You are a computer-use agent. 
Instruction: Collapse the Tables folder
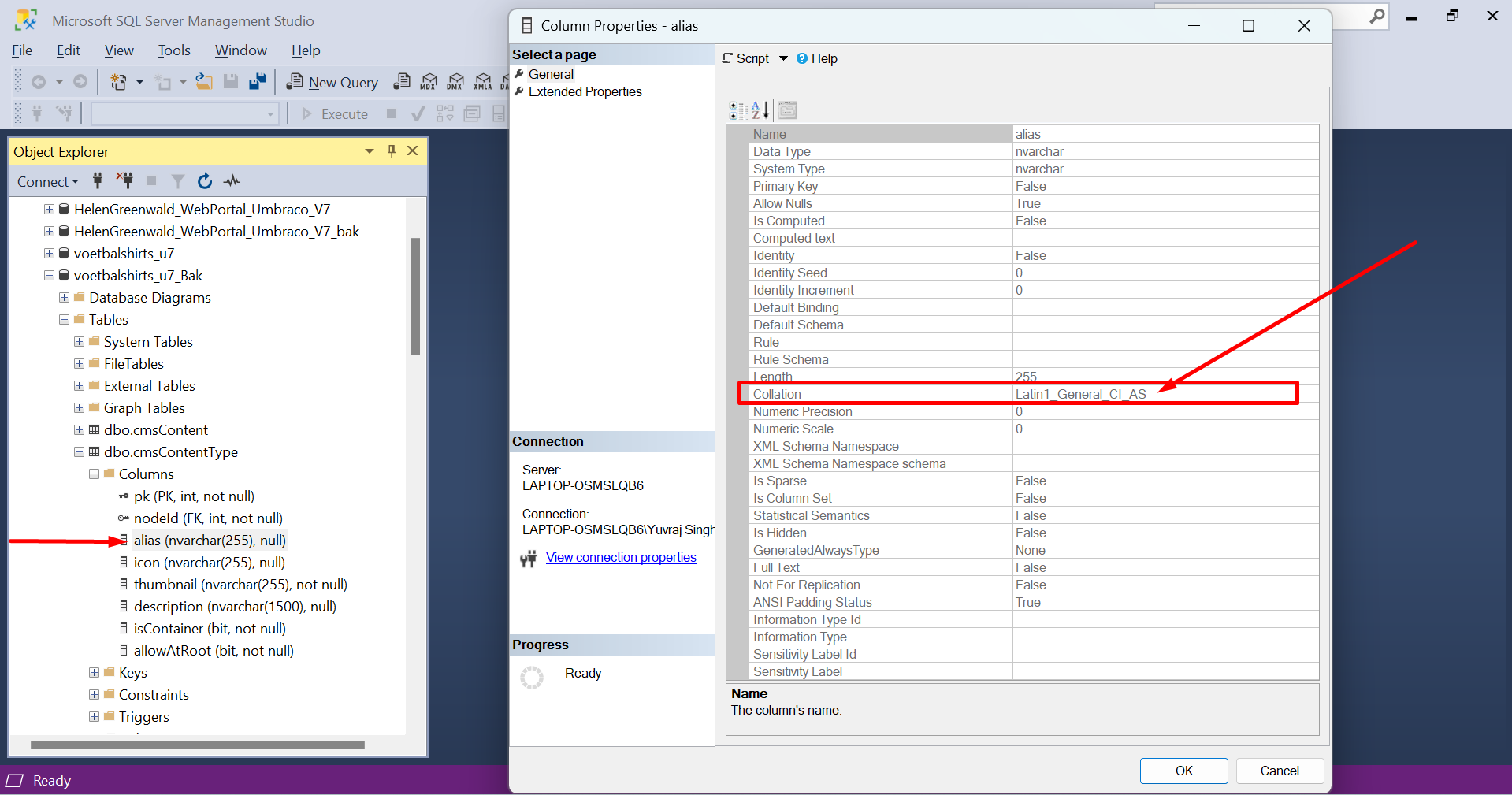click(64, 320)
